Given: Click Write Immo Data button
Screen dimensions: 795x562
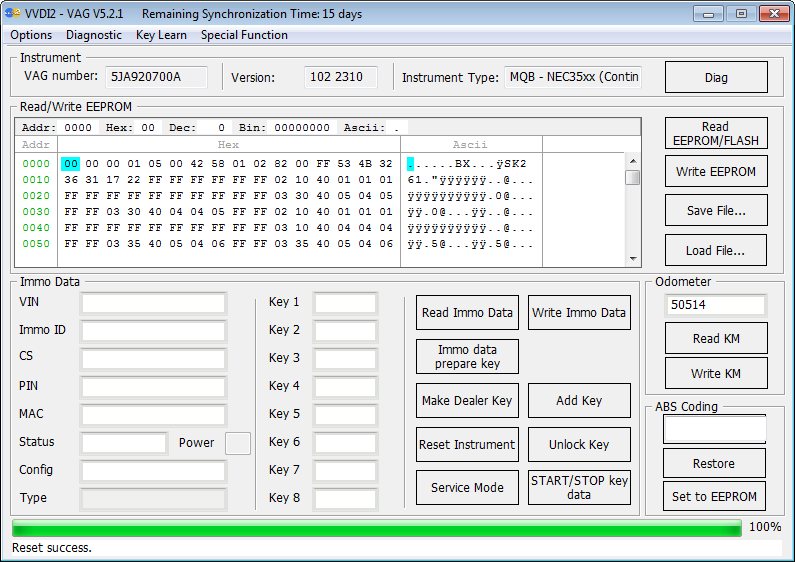Looking at the screenshot, I should tap(579, 312).
